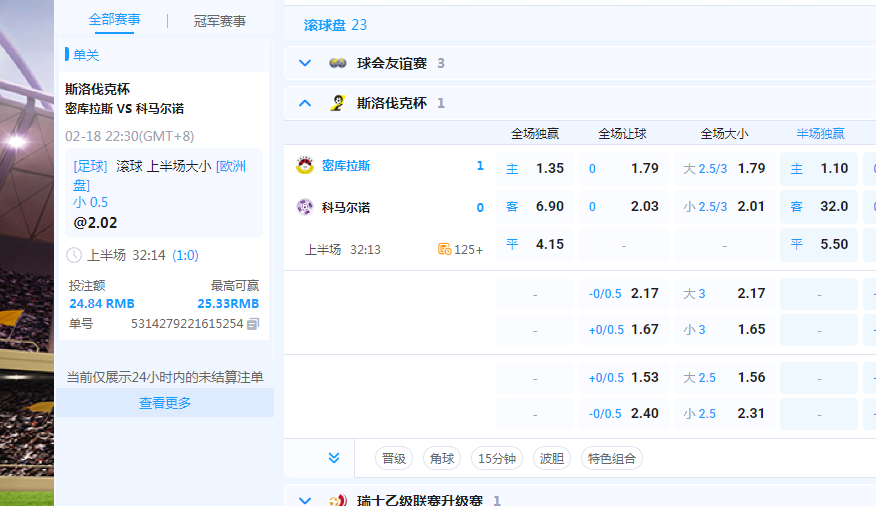
Task: Click 查看更多 to view more bets
Action: pyautogui.click(x=165, y=403)
